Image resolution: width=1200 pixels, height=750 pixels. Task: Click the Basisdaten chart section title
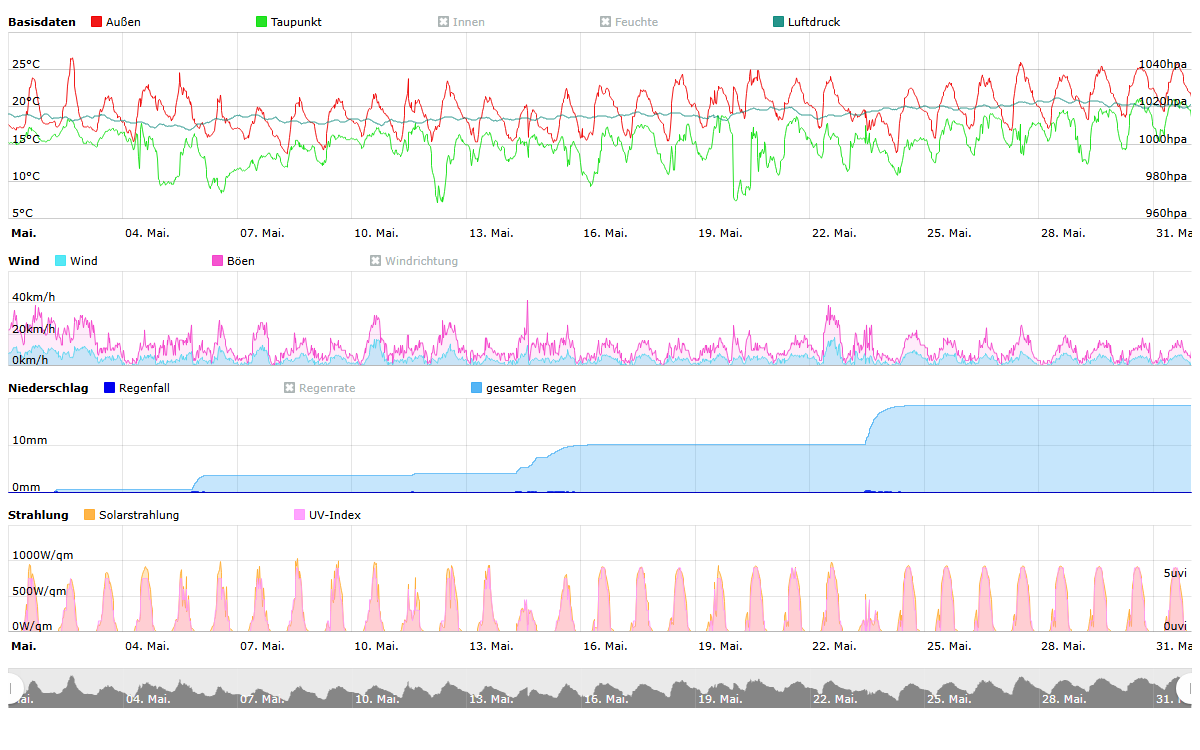click(42, 22)
